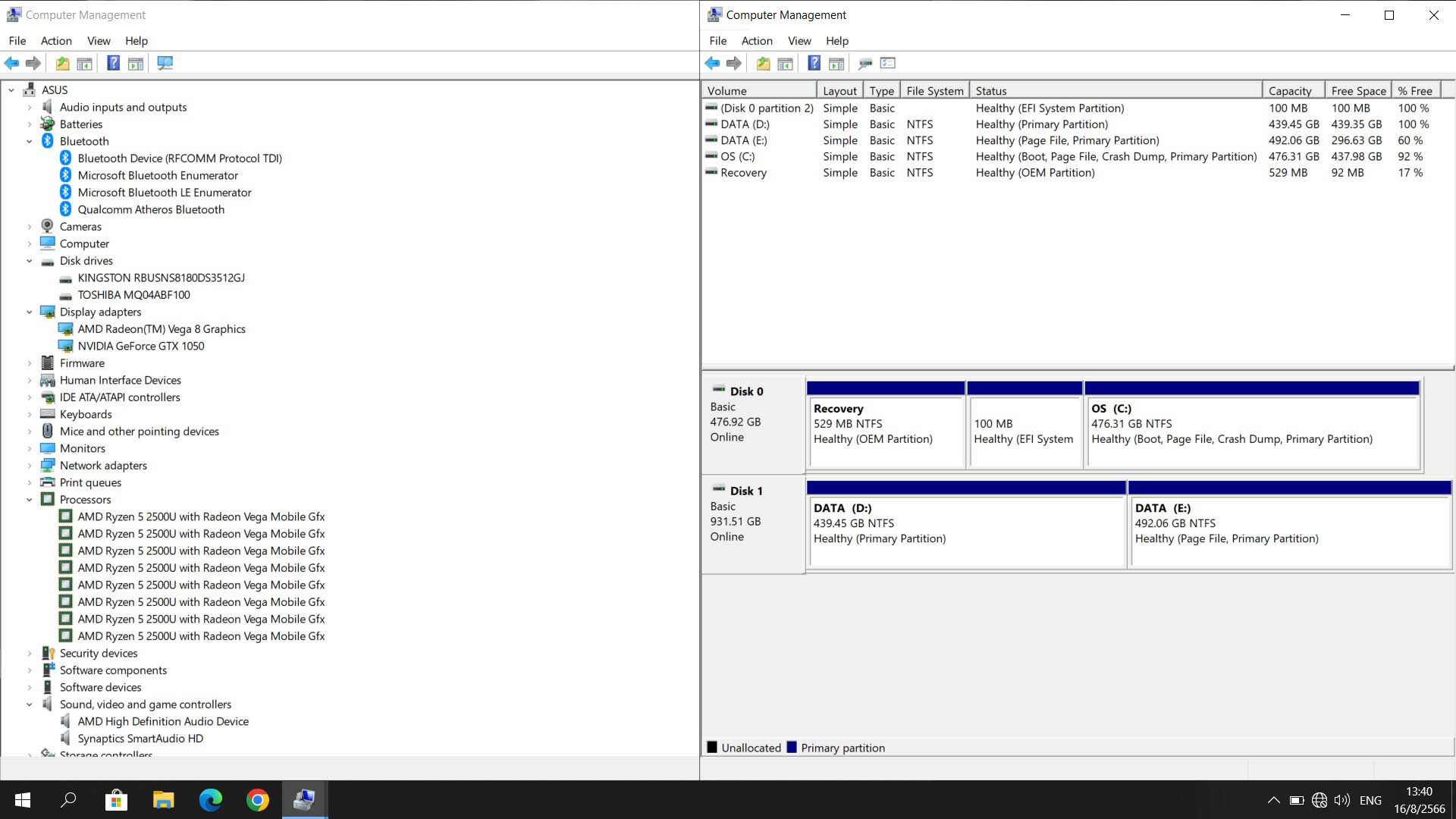Expand the Keyboards category
The height and width of the screenshot is (819, 1456).
[x=30, y=414]
